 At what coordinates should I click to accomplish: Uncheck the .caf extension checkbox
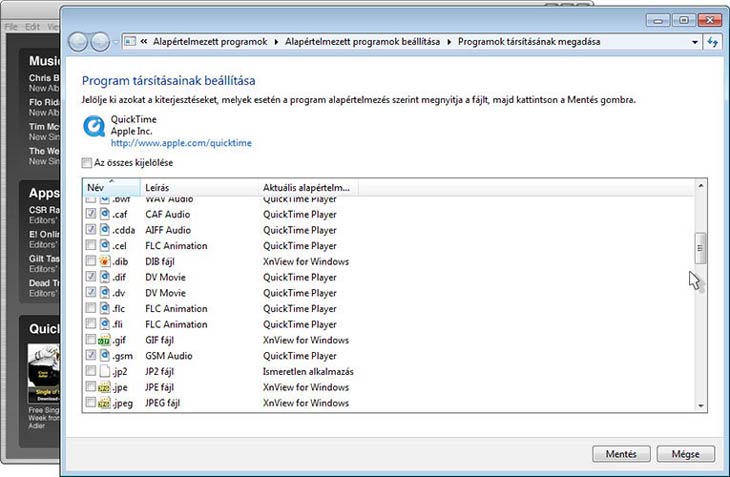91,214
